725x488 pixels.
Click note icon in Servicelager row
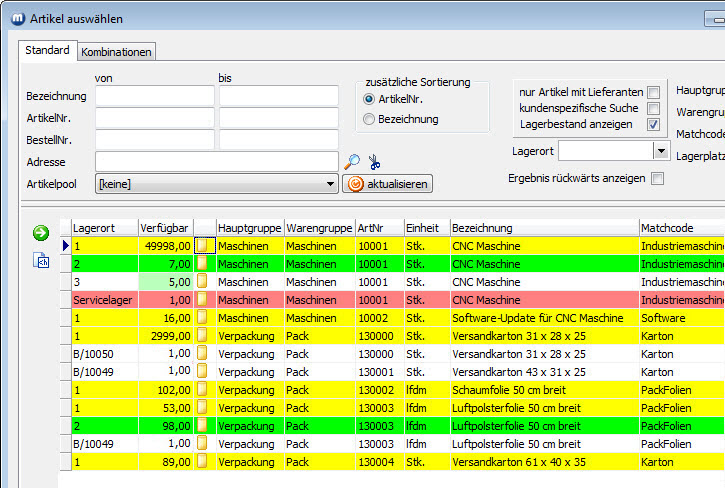click(x=204, y=299)
